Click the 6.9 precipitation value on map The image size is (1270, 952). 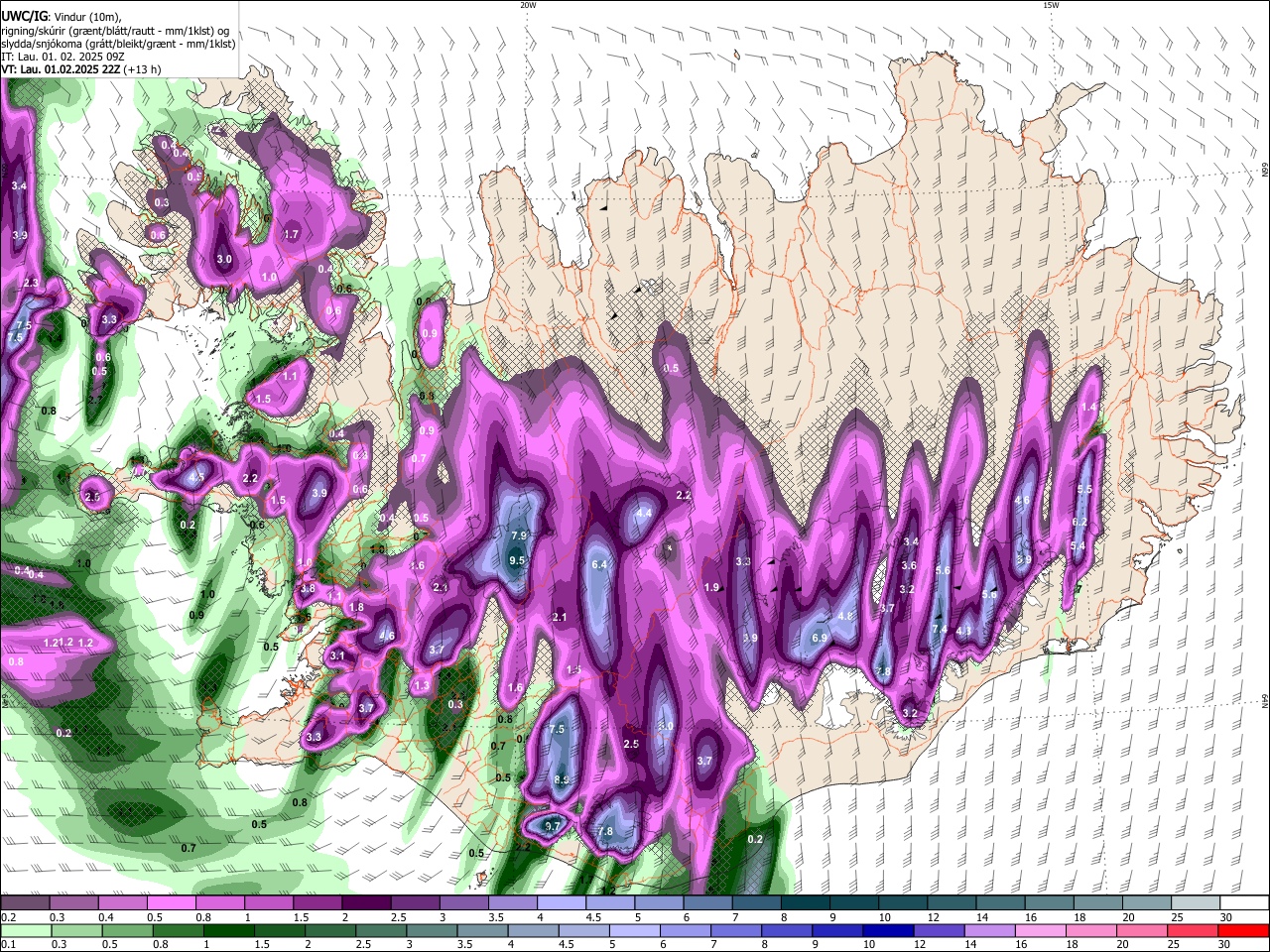(x=820, y=638)
